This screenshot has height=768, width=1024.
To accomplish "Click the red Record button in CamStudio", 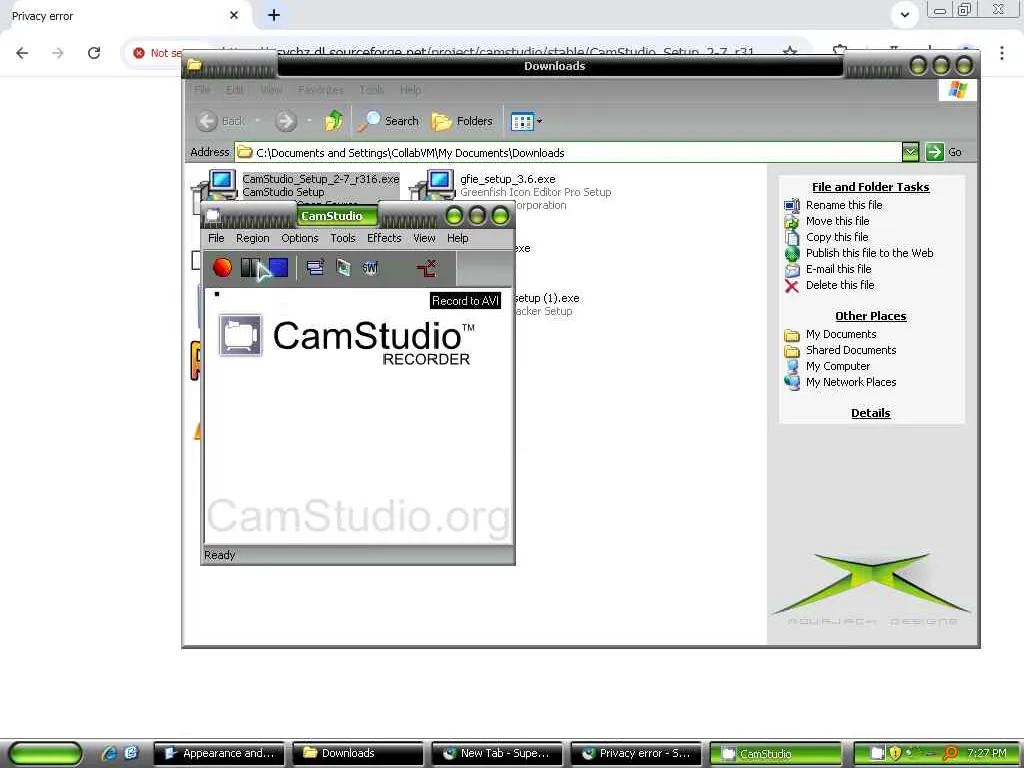I will (222, 267).
